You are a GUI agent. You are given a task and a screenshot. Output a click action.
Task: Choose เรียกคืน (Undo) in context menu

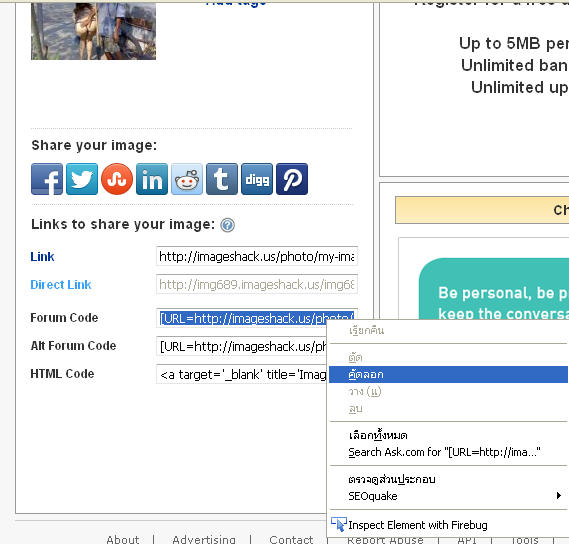pos(448,331)
